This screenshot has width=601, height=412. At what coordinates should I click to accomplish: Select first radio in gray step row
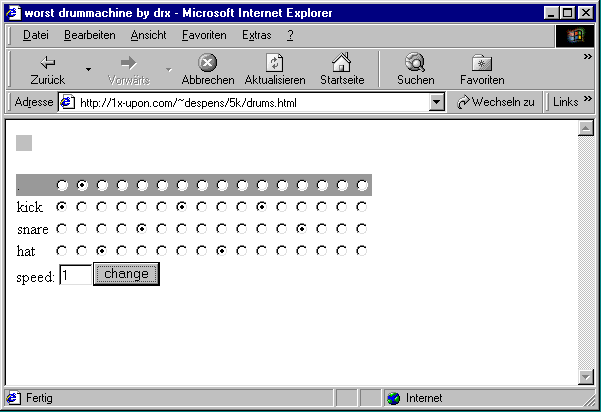[x=62, y=185]
